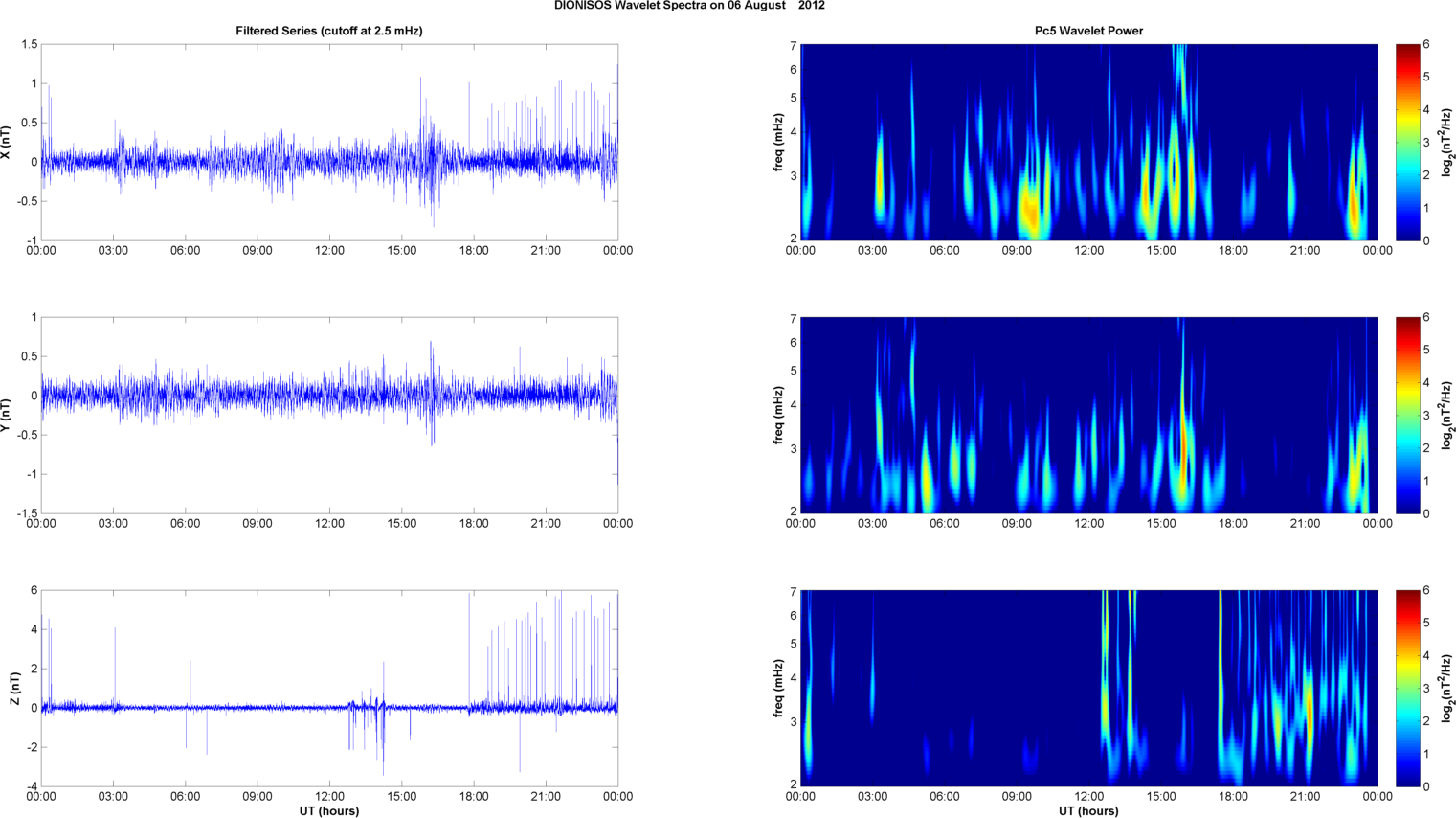Click the DIONISOS Wavelet Spectra figure title
1456x818 pixels.
[x=689, y=6]
